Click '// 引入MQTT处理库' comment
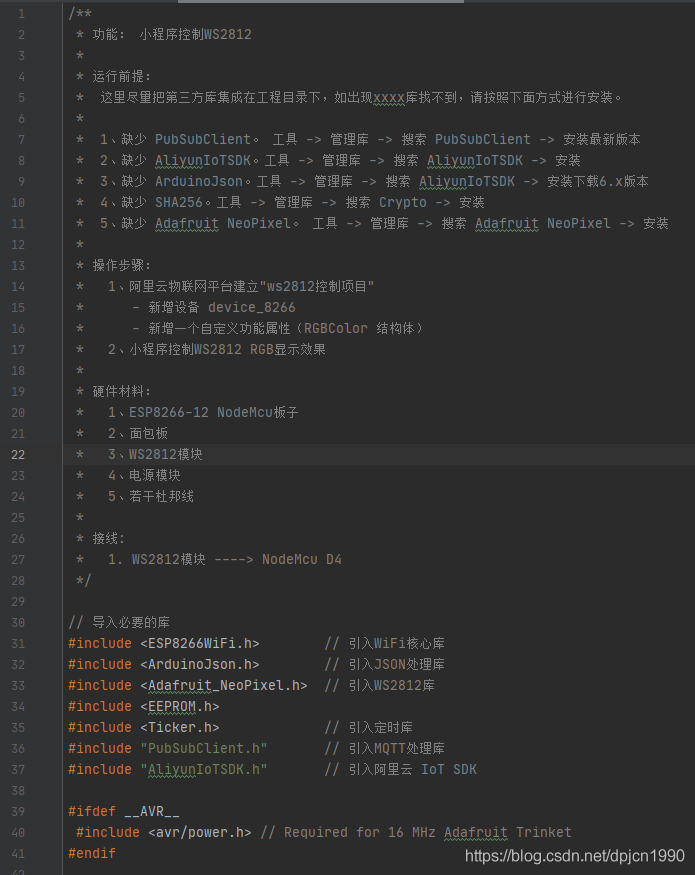The image size is (695, 875). tap(385, 749)
